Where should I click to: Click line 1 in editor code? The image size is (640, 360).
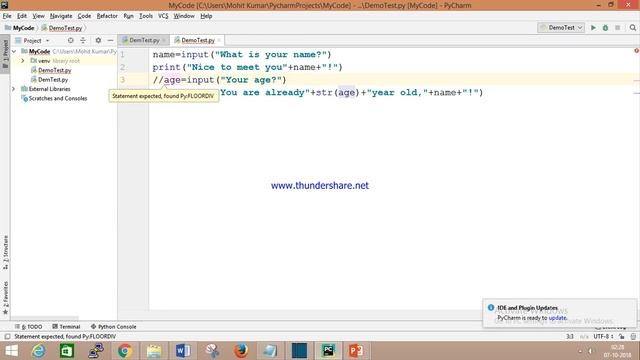tap(242, 55)
